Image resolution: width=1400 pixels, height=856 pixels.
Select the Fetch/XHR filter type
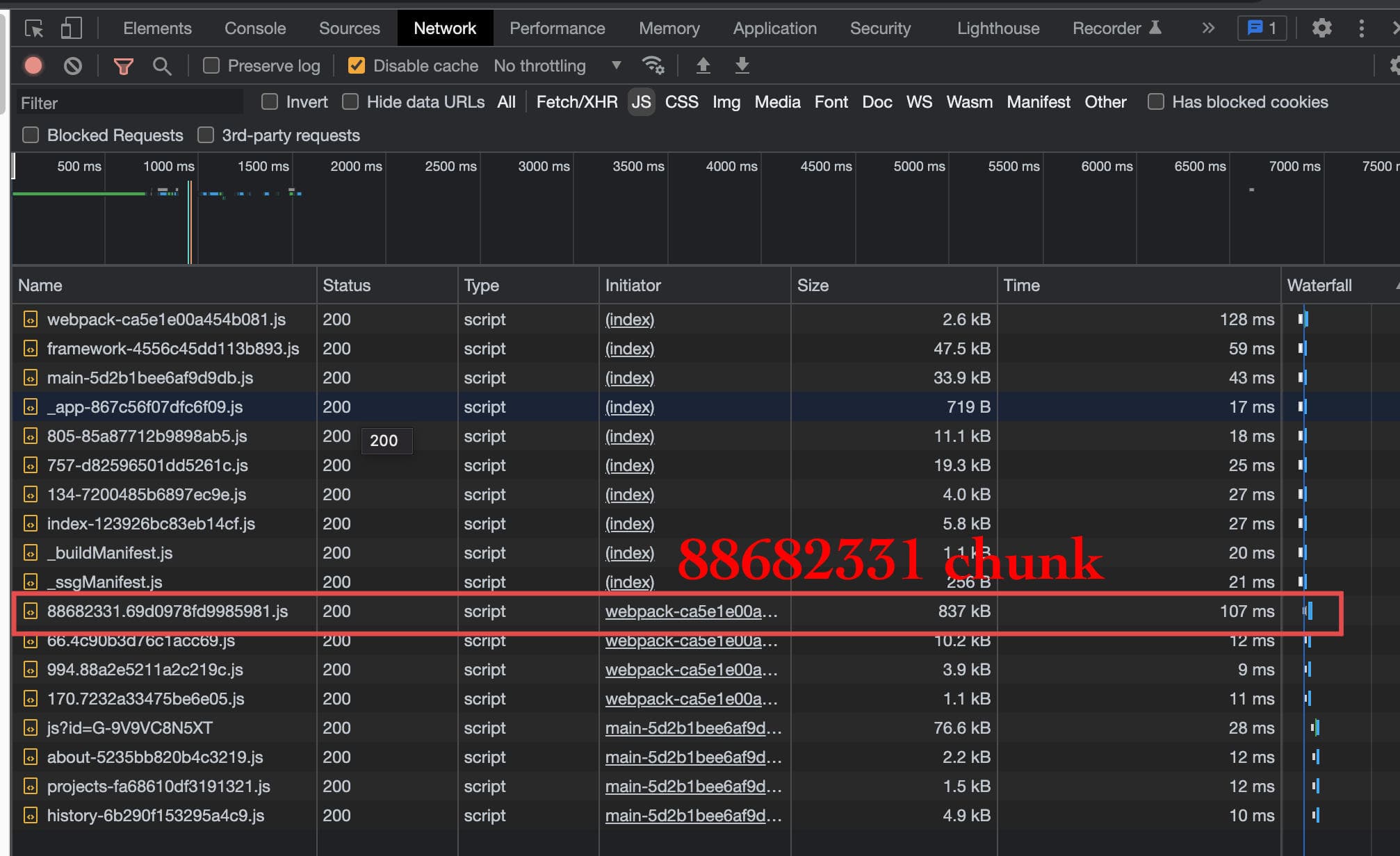point(576,102)
